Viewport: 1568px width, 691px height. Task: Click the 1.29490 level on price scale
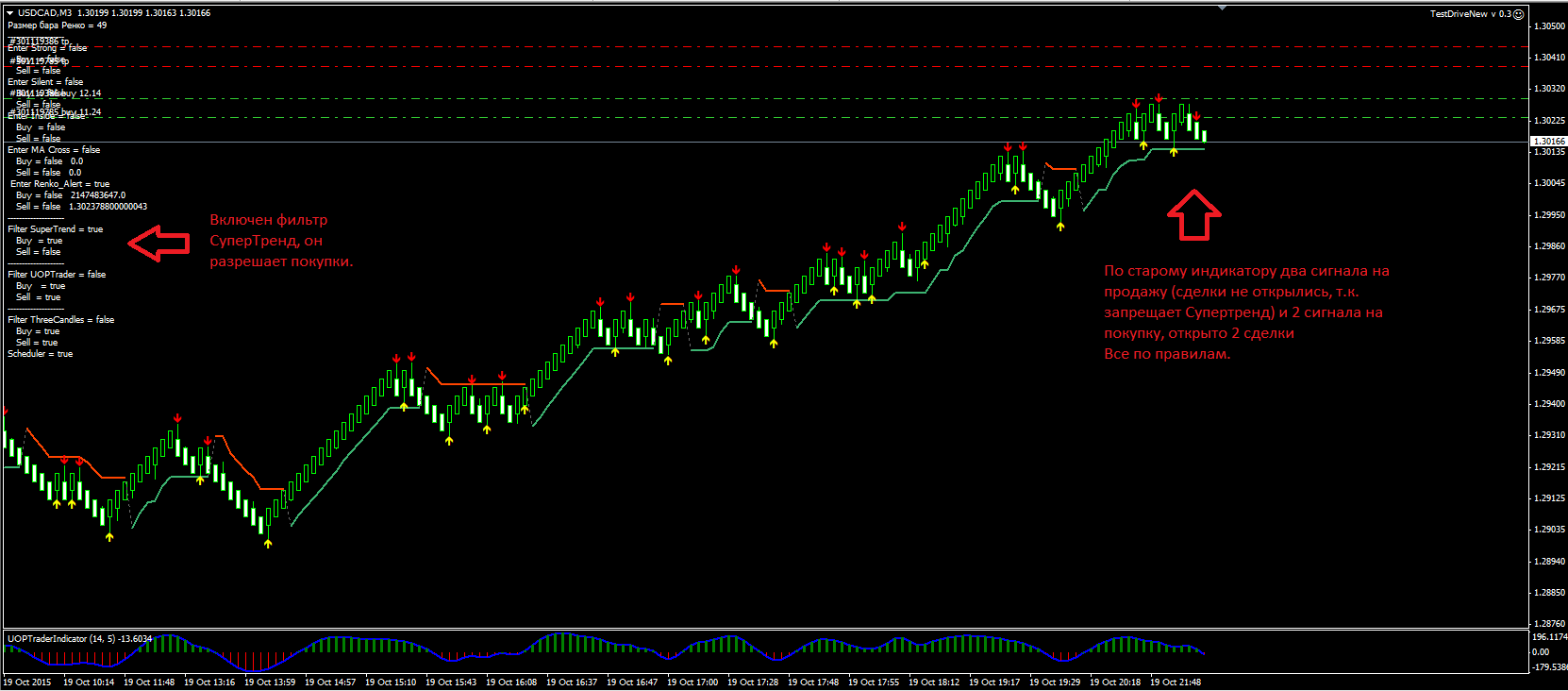1549,373
